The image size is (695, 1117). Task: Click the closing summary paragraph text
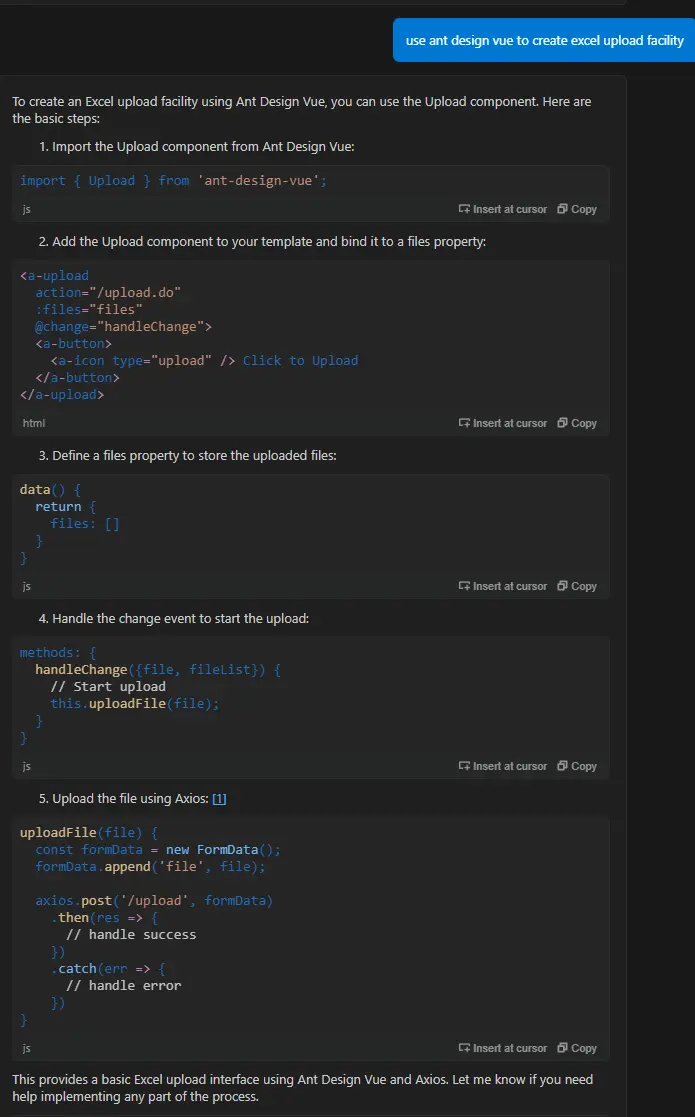(x=300, y=1088)
